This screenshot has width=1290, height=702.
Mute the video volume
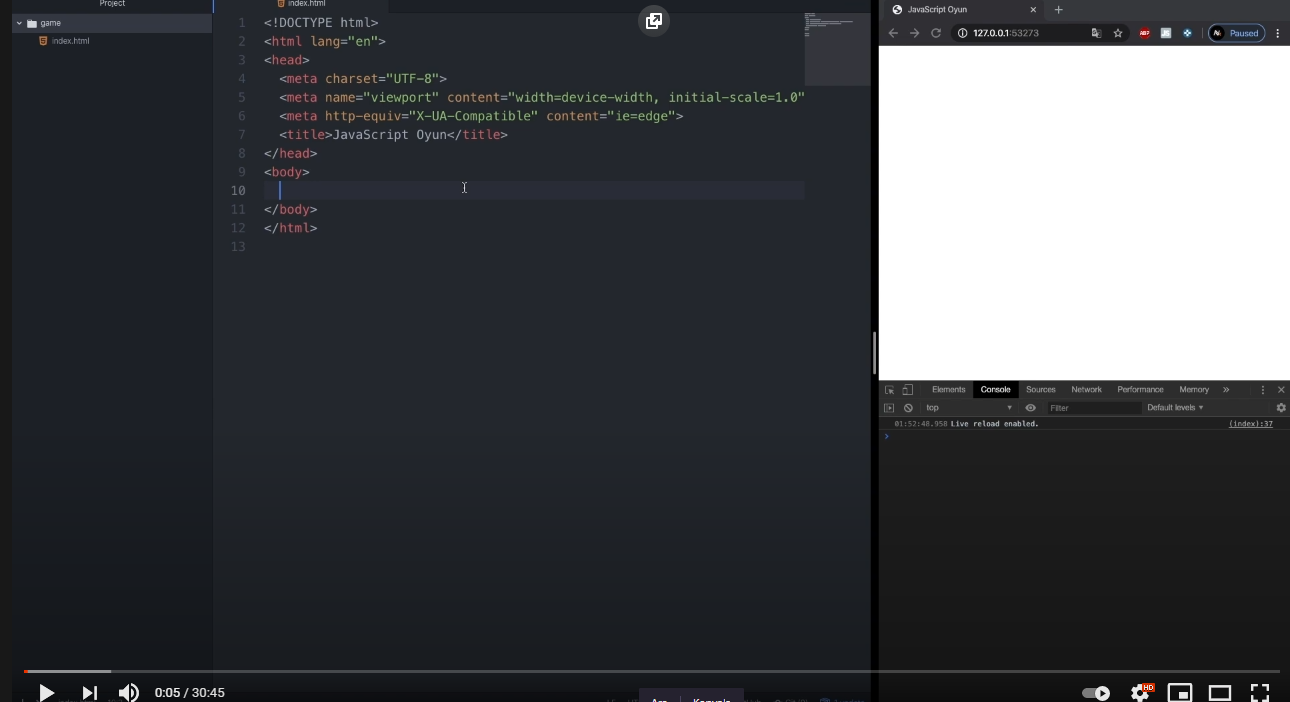[128, 692]
